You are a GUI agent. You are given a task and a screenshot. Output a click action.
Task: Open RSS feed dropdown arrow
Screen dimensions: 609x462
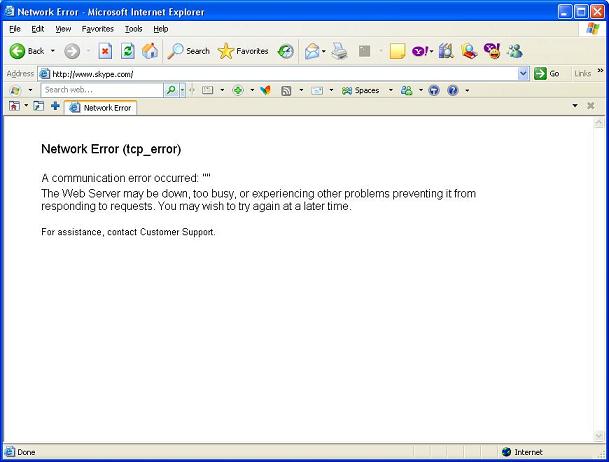tap(301, 90)
